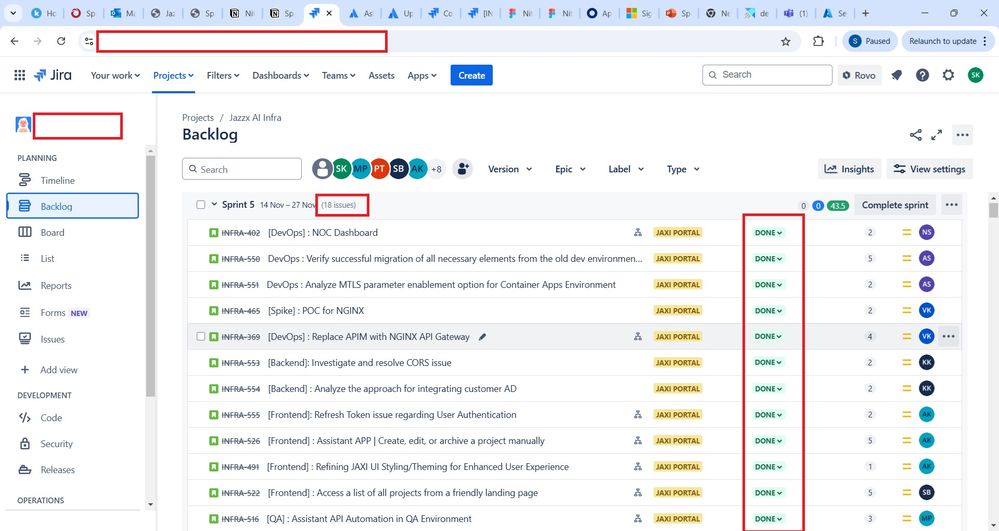The image size is (999, 531).
Task: Click the Jira app switcher grid icon
Action: [x=19, y=75]
